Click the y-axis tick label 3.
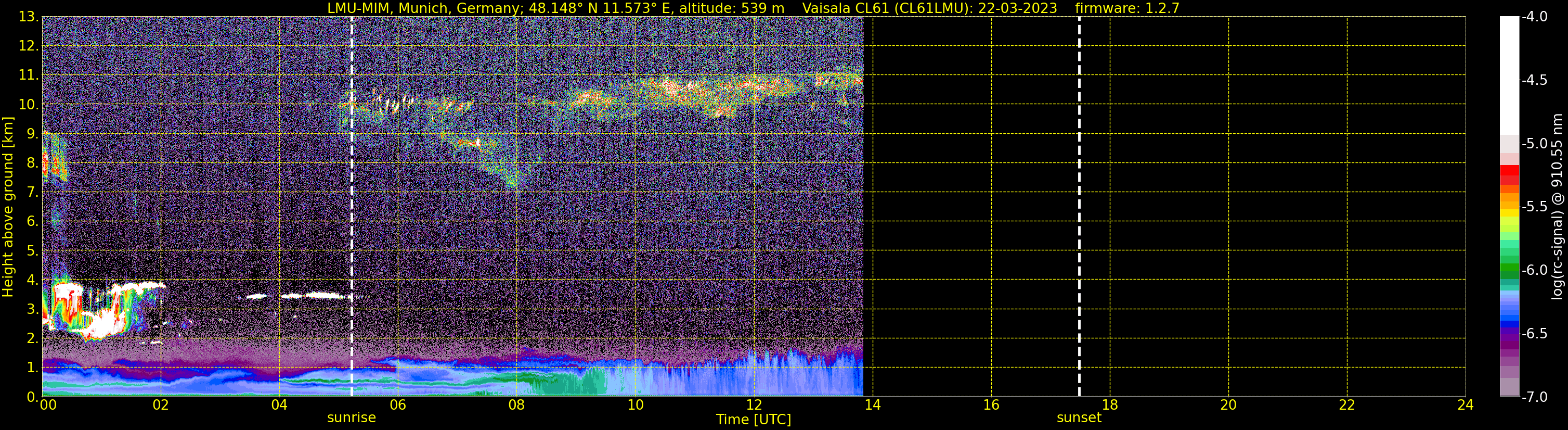This screenshot has height=430, width=1568. click(32, 309)
